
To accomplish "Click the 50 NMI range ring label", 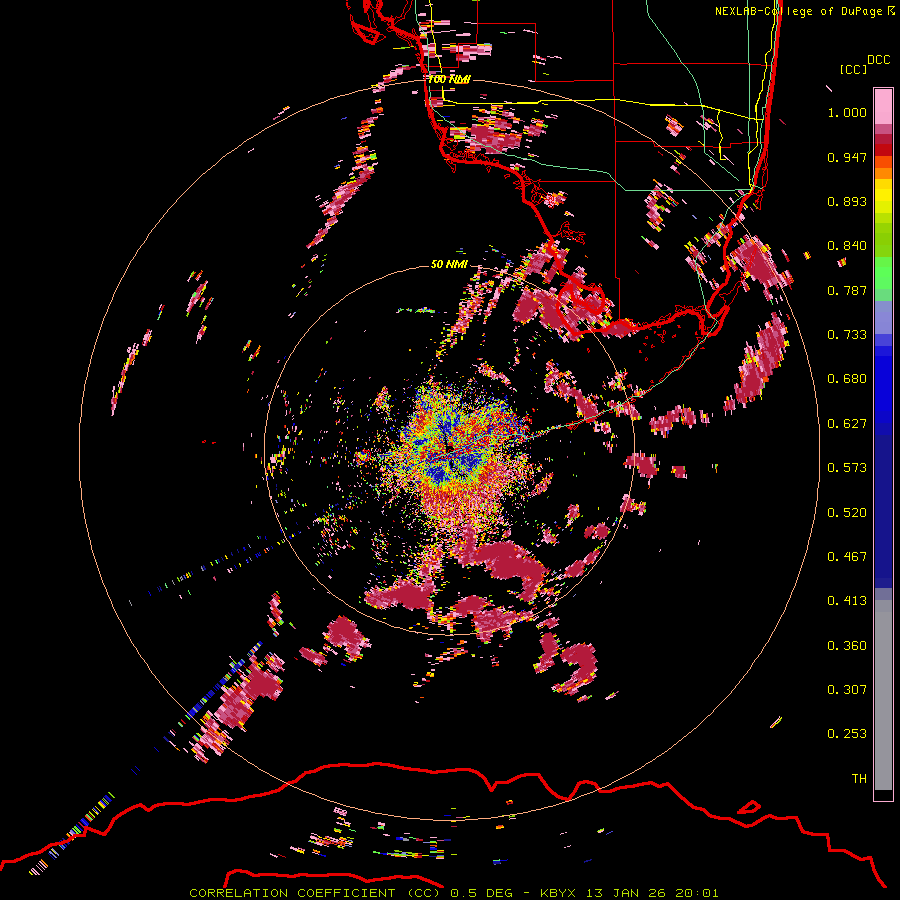I will click(x=449, y=264).
